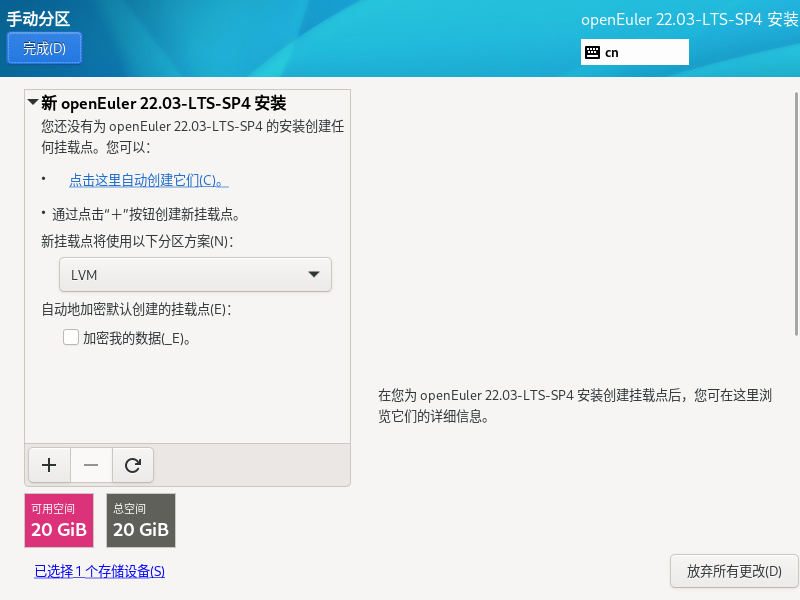Click the 手动分区 page title
The height and width of the screenshot is (600, 800).
pyautogui.click(x=38, y=19)
